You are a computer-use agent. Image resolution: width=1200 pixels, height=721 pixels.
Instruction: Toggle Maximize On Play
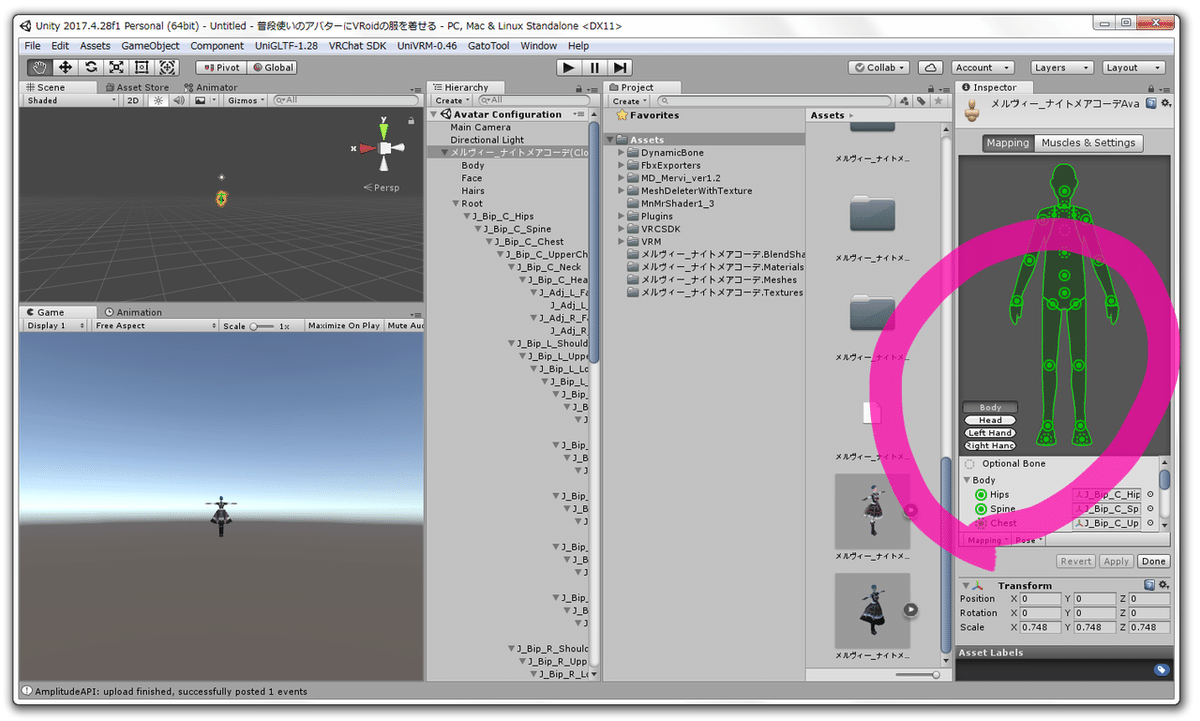click(x=344, y=326)
